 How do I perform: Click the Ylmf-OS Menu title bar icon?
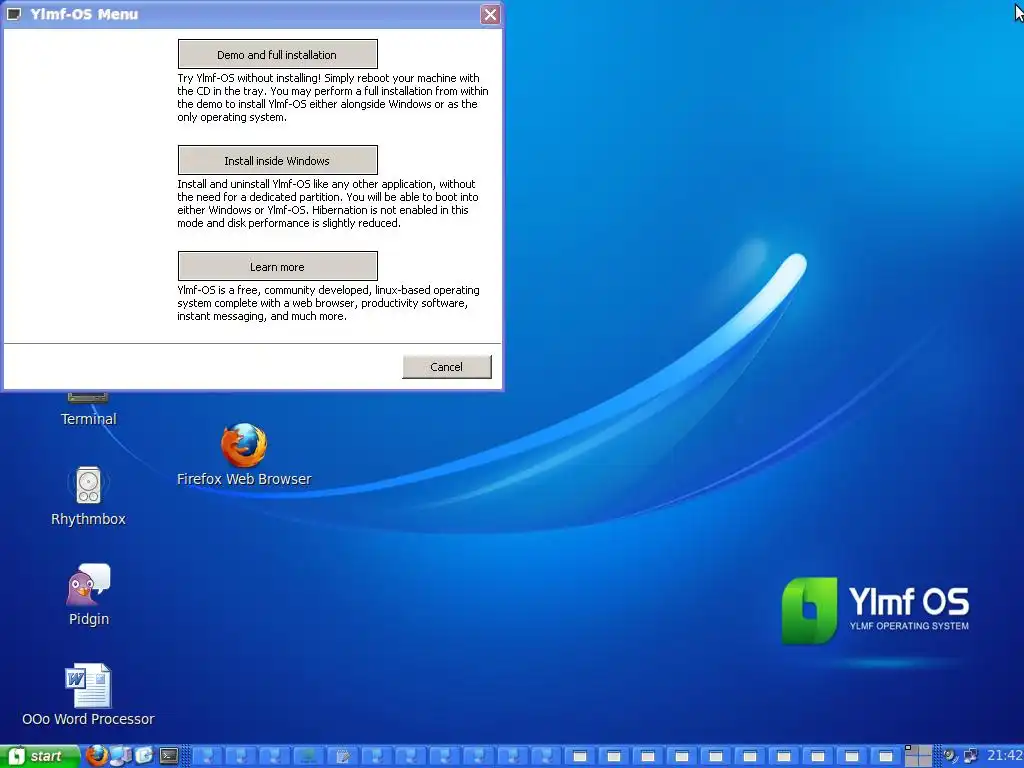click(14, 14)
